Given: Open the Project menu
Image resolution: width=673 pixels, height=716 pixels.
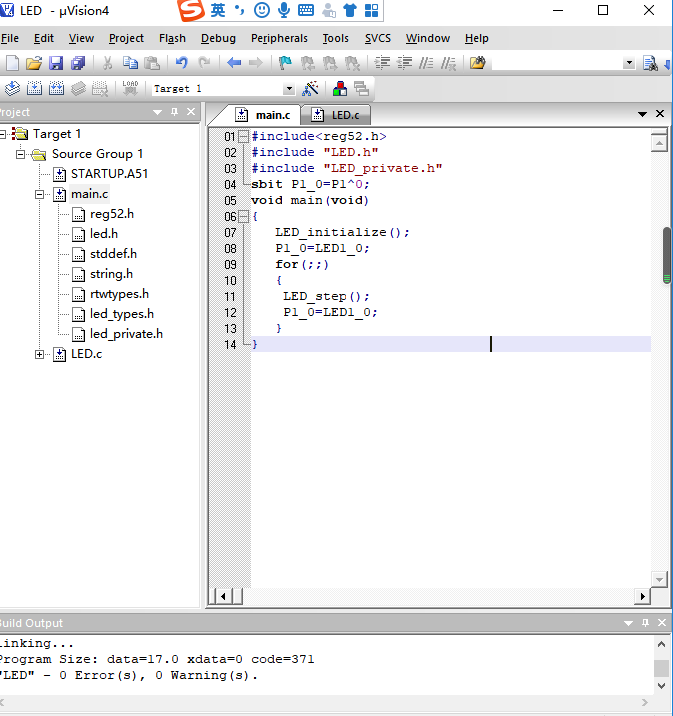Looking at the screenshot, I should [126, 38].
